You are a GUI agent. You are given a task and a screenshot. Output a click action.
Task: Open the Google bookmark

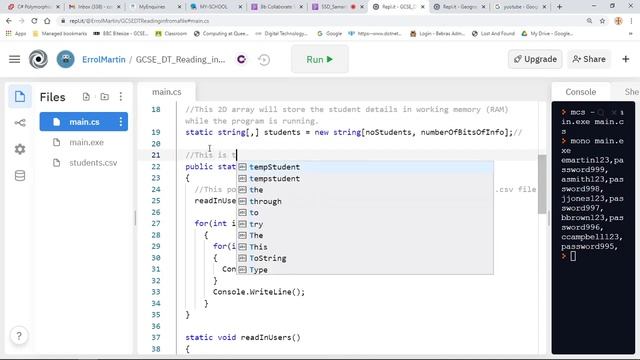coord(329,33)
